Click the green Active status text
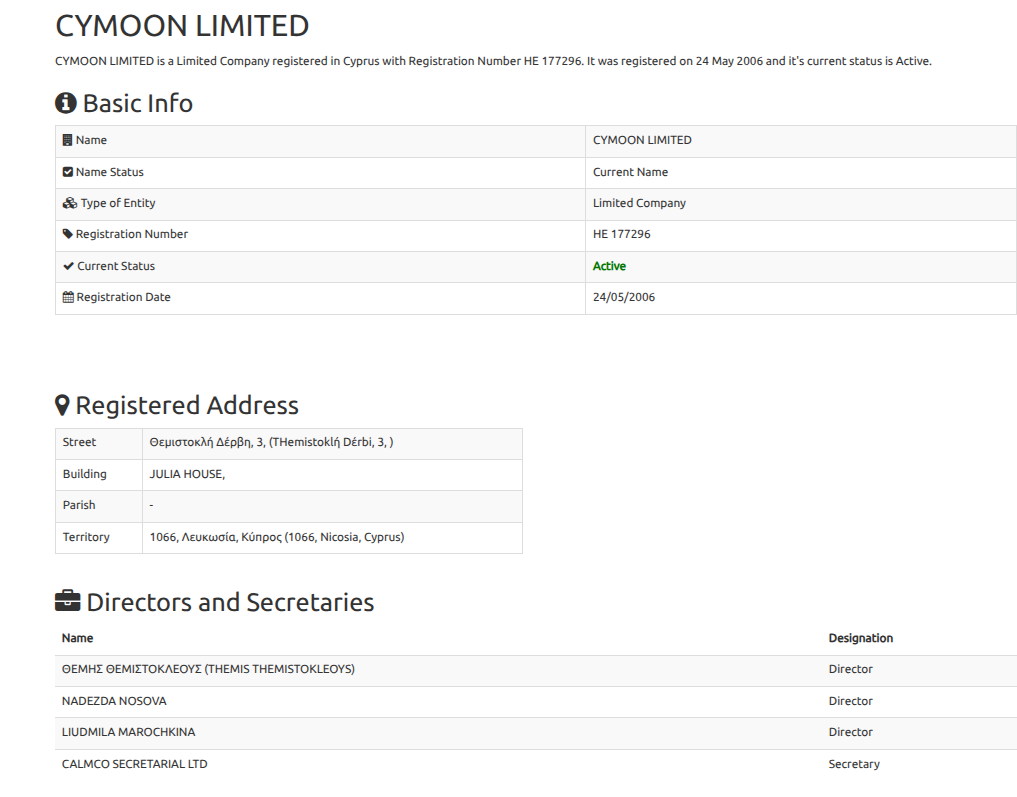Image resolution: width=1017 pixels, height=797 pixels. 609,266
